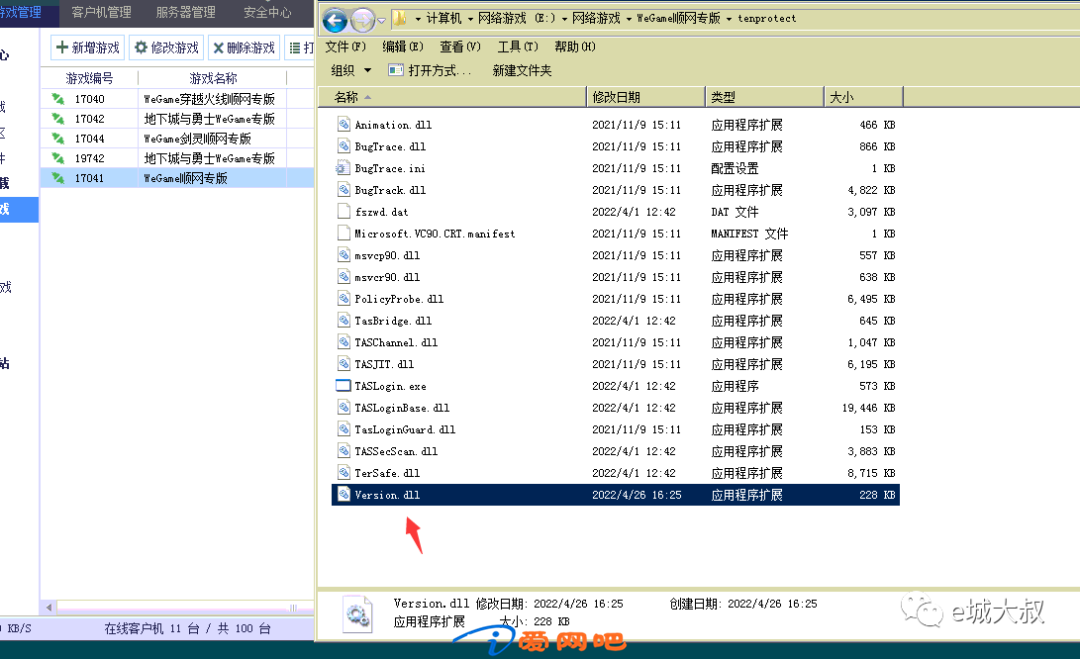Open the 组织 dropdown

(351, 70)
